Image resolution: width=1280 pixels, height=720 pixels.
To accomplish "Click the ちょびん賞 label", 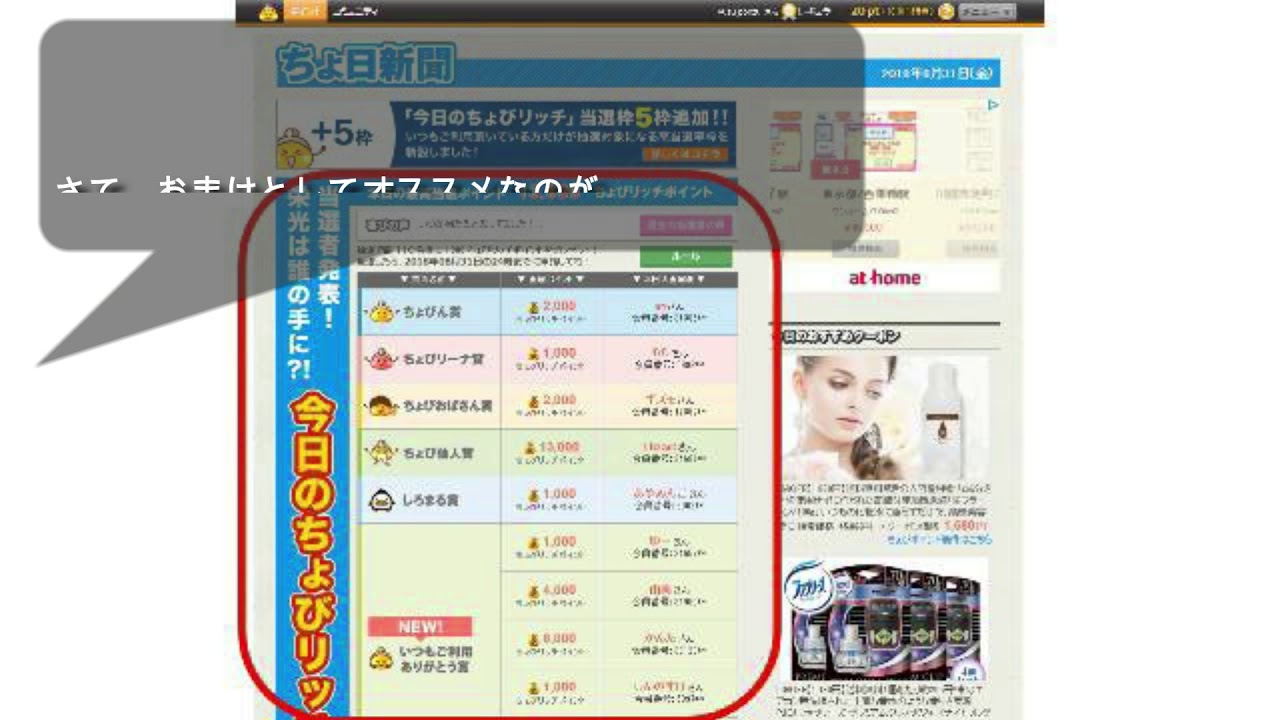I will point(431,313).
